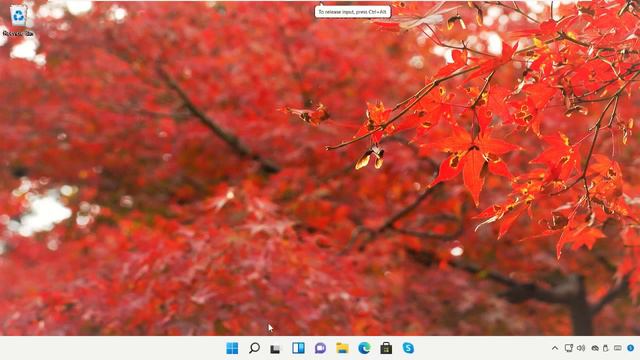
Task: Open the volume speaker tray icon
Action: point(581,348)
